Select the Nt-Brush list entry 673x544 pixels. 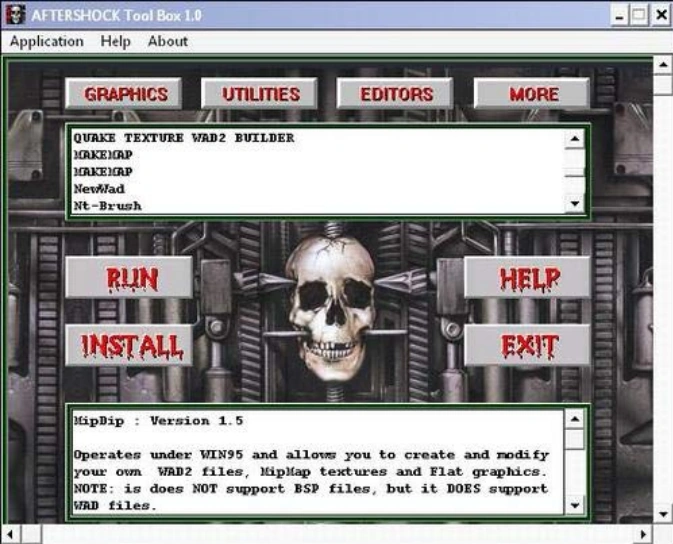click(107, 206)
